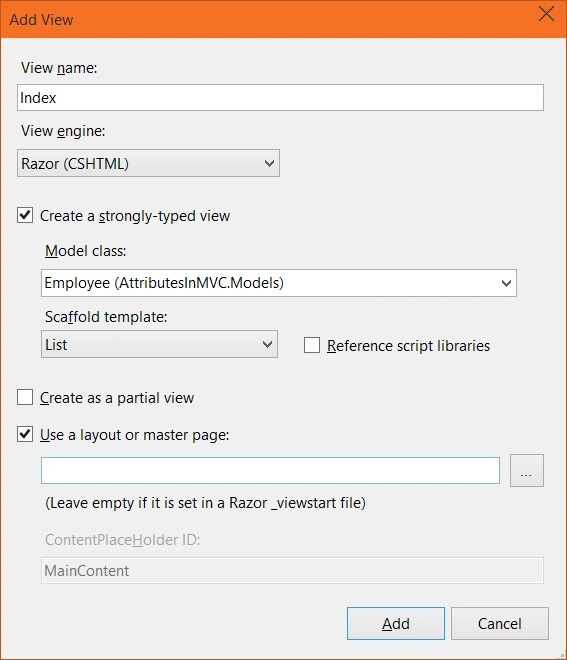Viewport: 567px width, 660px height.
Task: Click the Reference script libraries label
Action: click(x=408, y=346)
